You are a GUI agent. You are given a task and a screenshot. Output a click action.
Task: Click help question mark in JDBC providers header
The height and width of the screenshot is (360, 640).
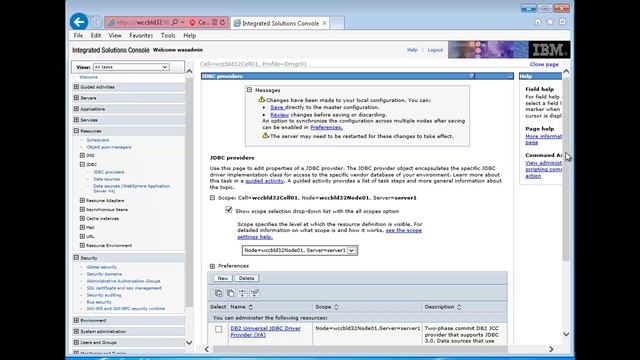pos(471,76)
